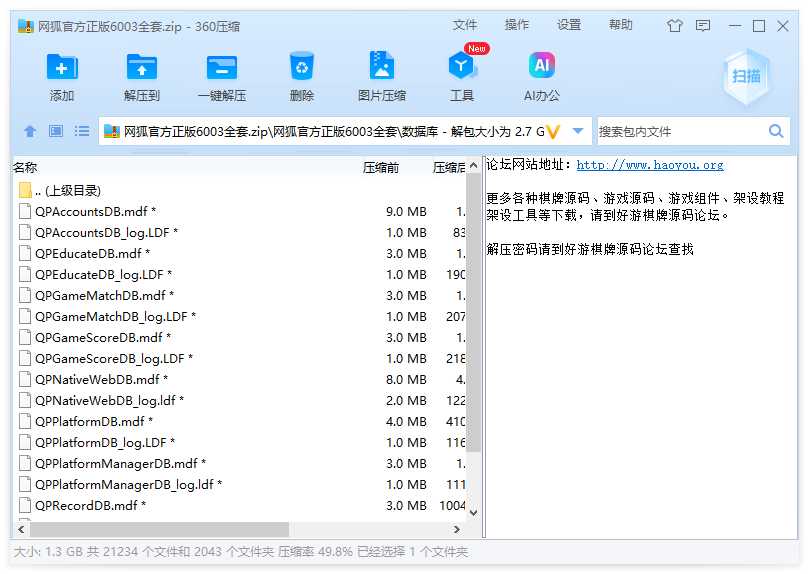Click the file icon of QPRecordDB.mdf
This screenshot has width=809, height=574.
[x=24, y=505]
